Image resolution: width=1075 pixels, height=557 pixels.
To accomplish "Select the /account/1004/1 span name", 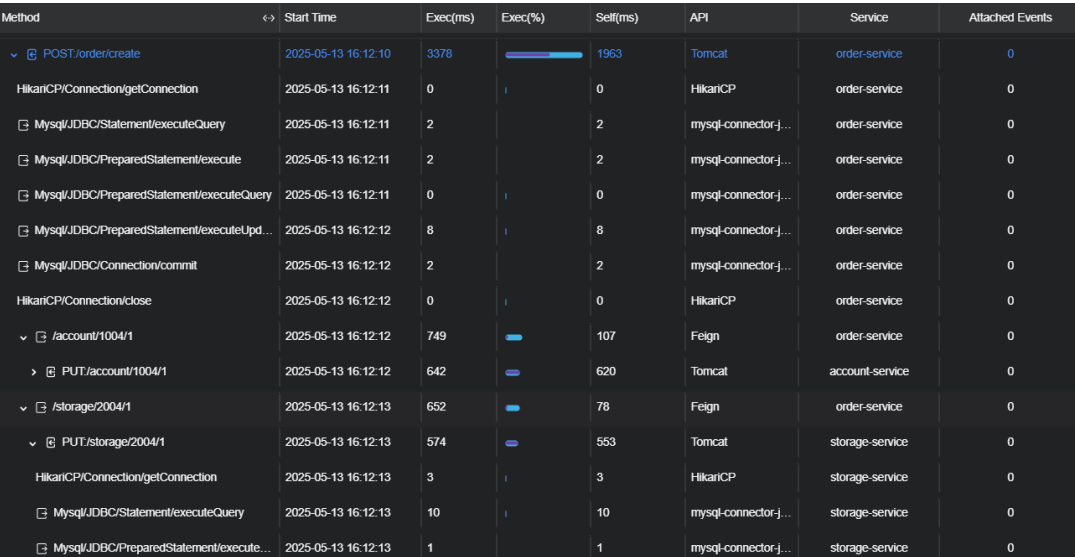I will click(x=91, y=336).
